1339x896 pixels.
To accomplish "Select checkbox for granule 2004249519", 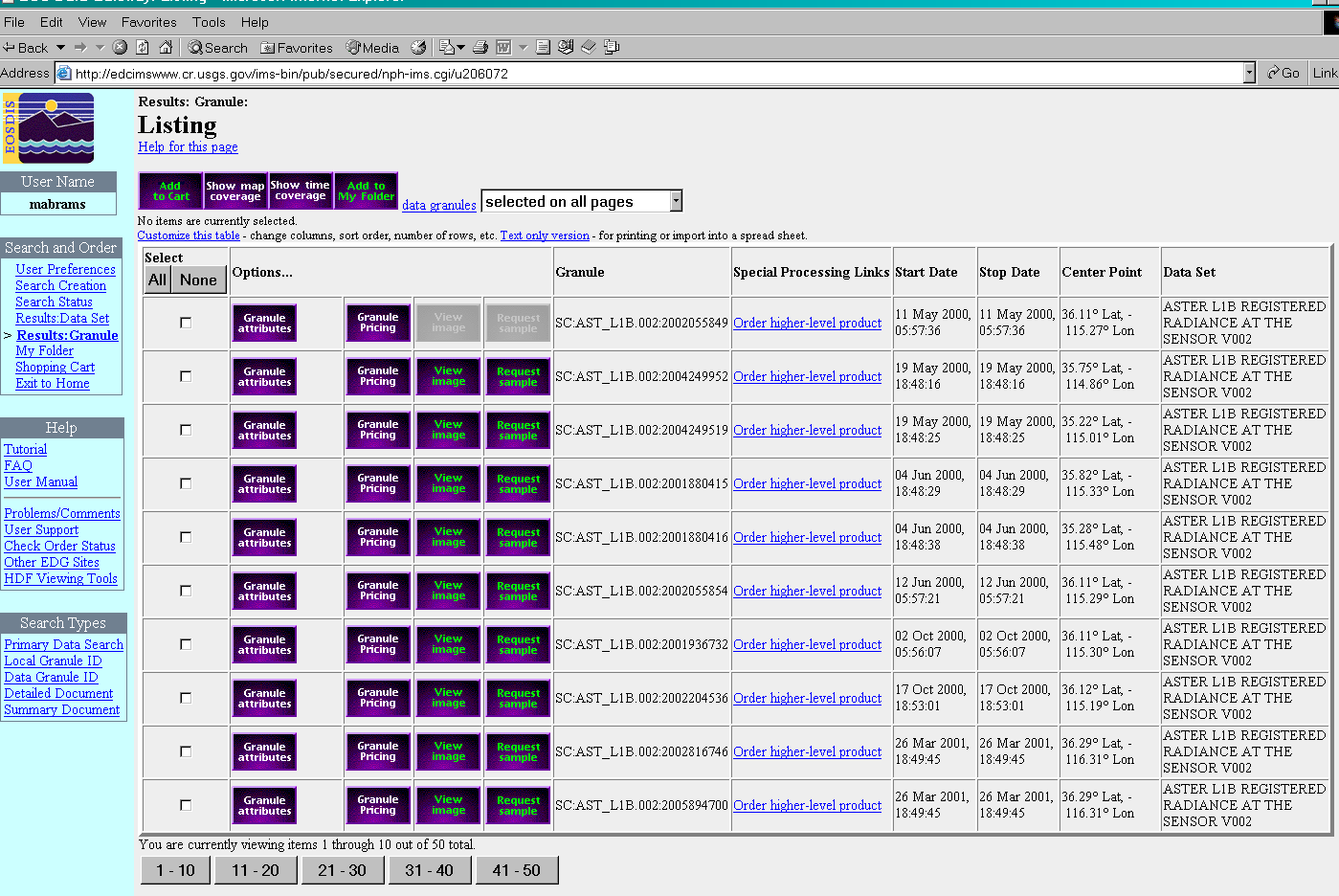I will pyautogui.click(x=186, y=430).
